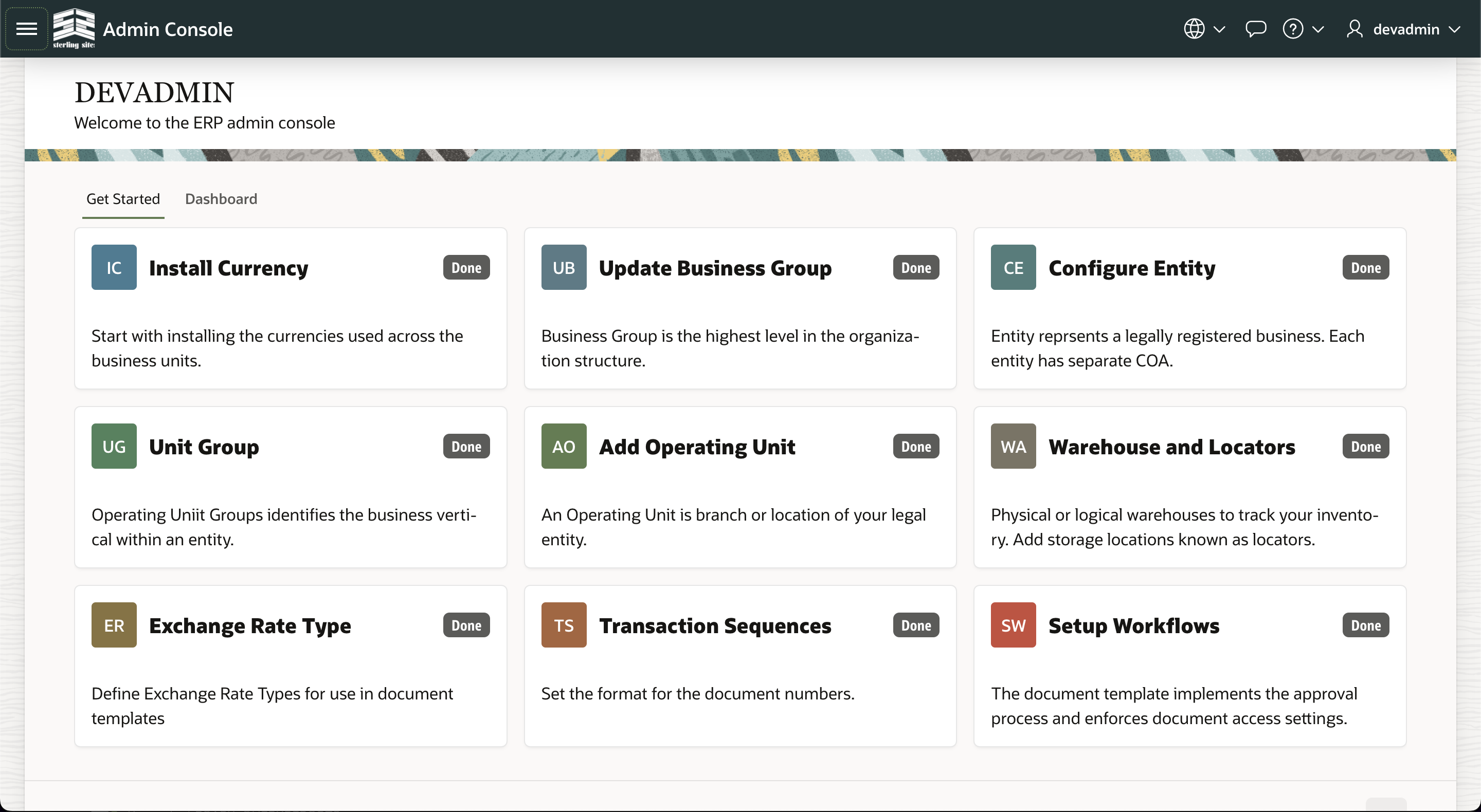Open the globe language selector
1481x812 pixels.
pos(1194,29)
